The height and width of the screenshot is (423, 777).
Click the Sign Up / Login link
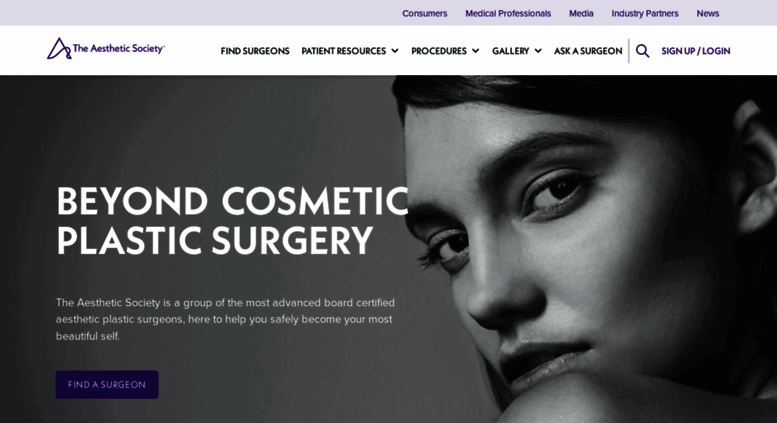pyautogui.click(x=695, y=51)
